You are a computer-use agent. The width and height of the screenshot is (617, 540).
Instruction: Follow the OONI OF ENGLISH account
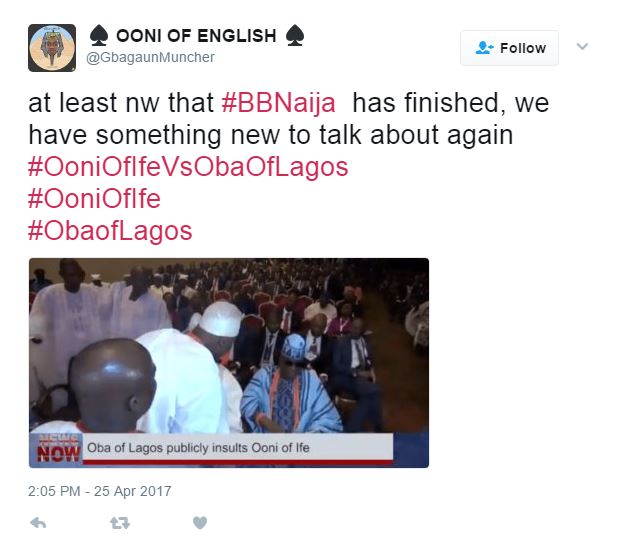click(x=509, y=48)
